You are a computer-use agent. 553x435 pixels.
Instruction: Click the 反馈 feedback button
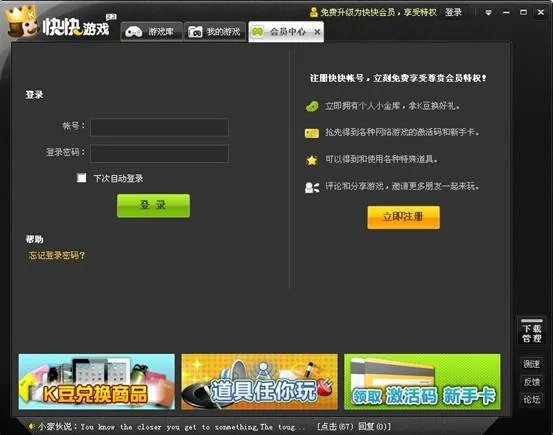[x=531, y=382]
